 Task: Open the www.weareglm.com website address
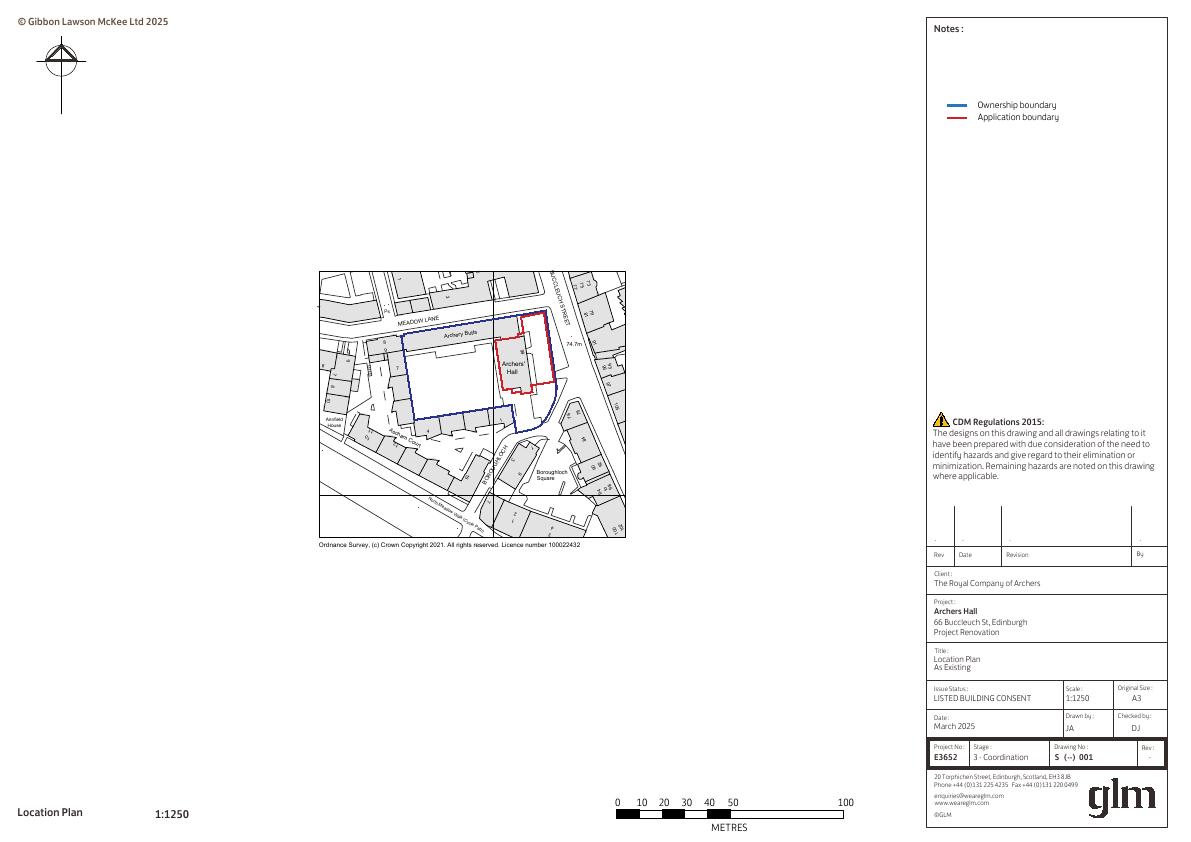click(961, 803)
